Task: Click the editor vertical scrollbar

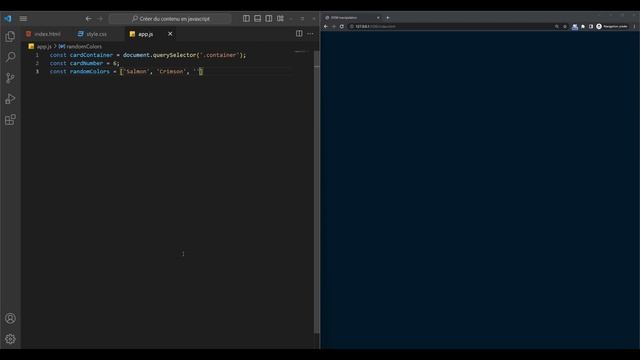Action: point(317,192)
